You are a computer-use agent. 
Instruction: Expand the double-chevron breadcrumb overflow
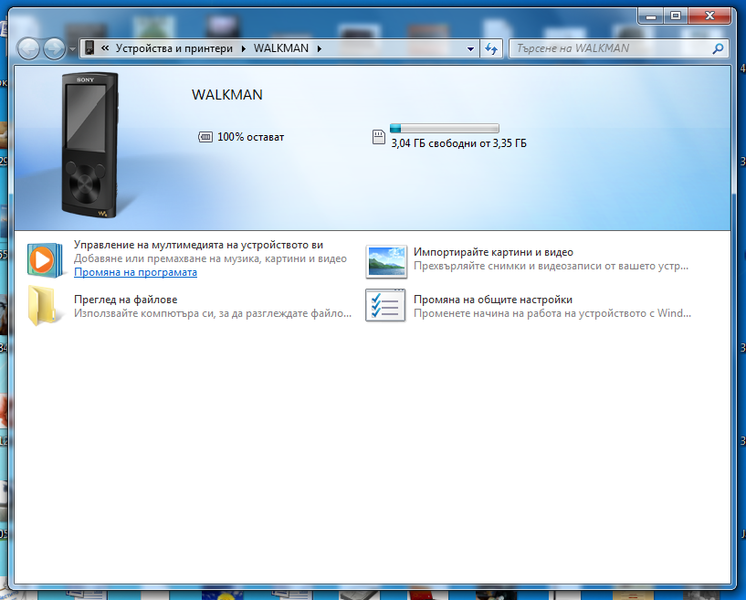[x=105, y=48]
